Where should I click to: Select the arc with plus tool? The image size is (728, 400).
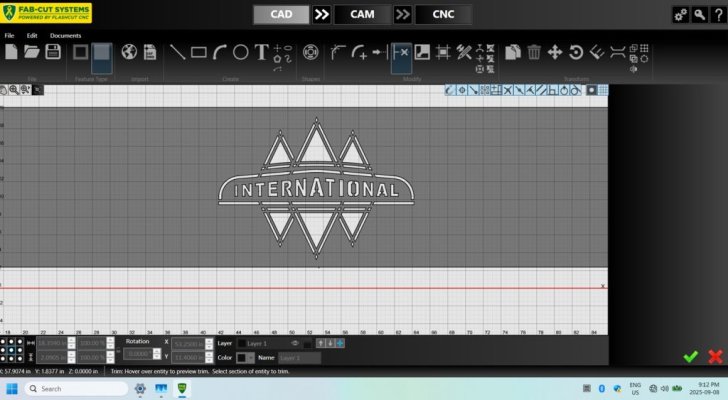pyautogui.click(x=359, y=52)
